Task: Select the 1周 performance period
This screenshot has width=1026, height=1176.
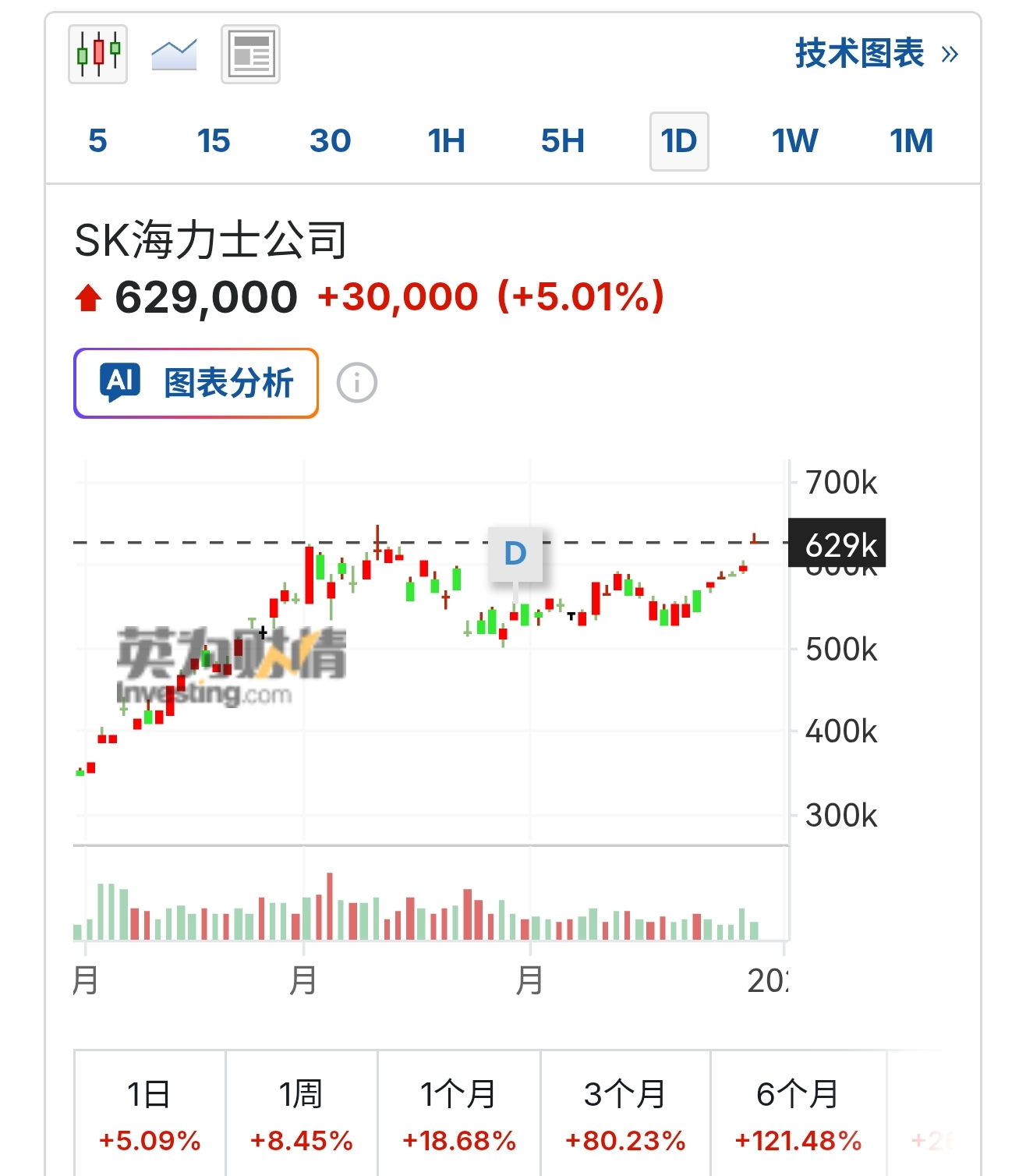Action: pos(302,1115)
